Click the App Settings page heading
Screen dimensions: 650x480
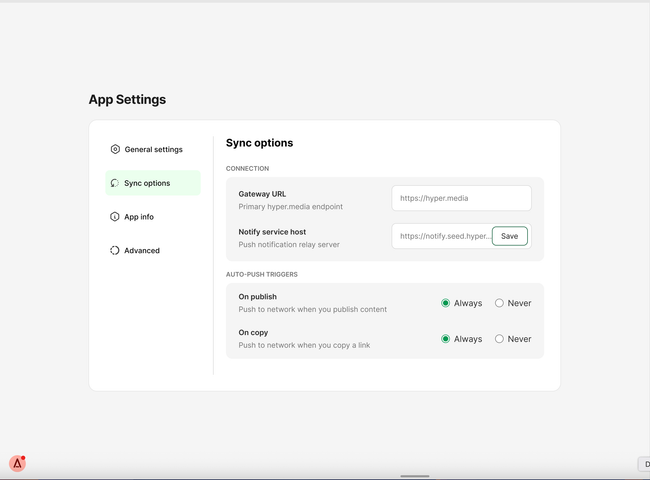[x=127, y=100]
